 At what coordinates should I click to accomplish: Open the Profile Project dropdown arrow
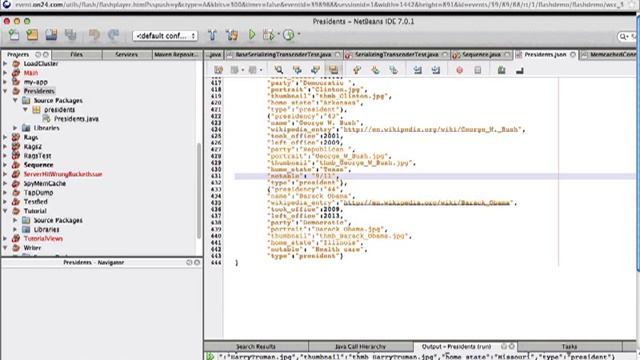tap(299, 35)
